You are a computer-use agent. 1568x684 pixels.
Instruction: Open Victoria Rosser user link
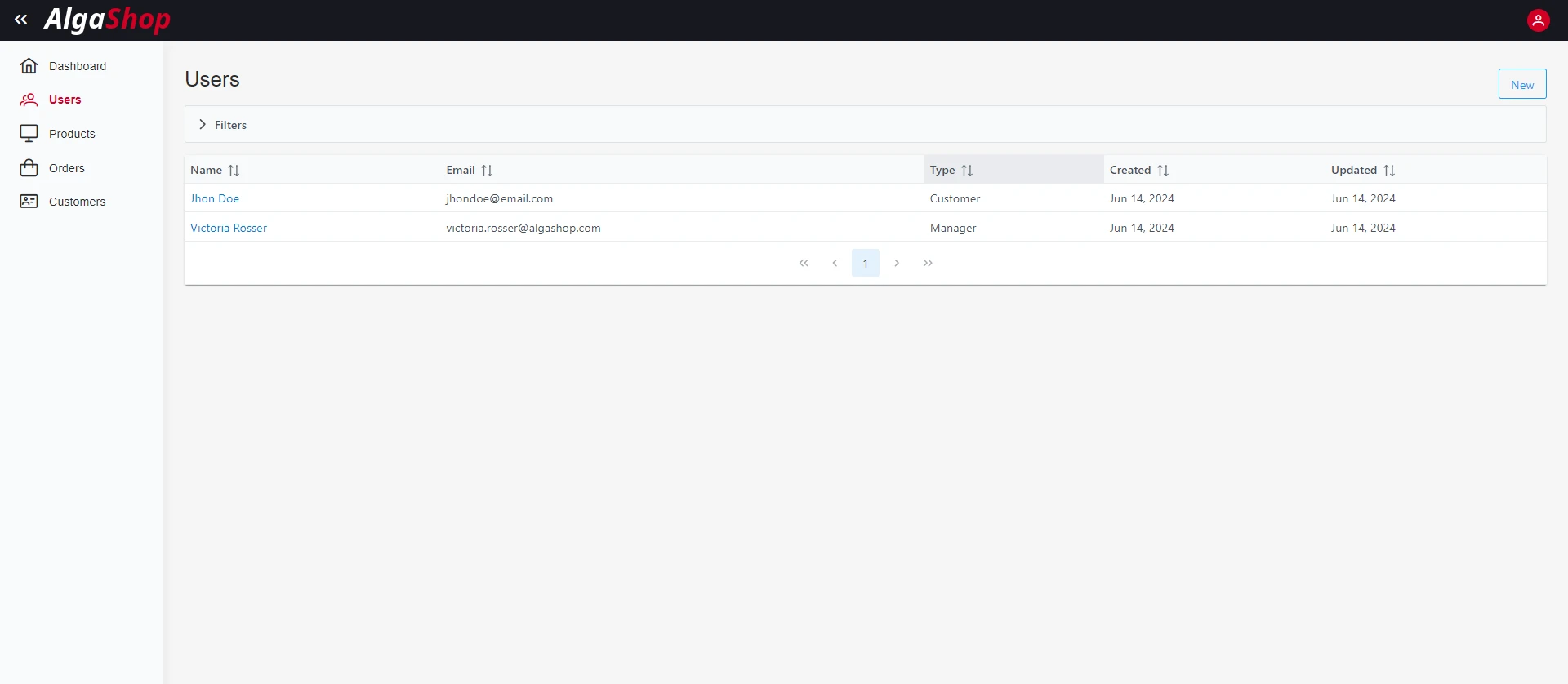pyautogui.click(x=229, y=228)
